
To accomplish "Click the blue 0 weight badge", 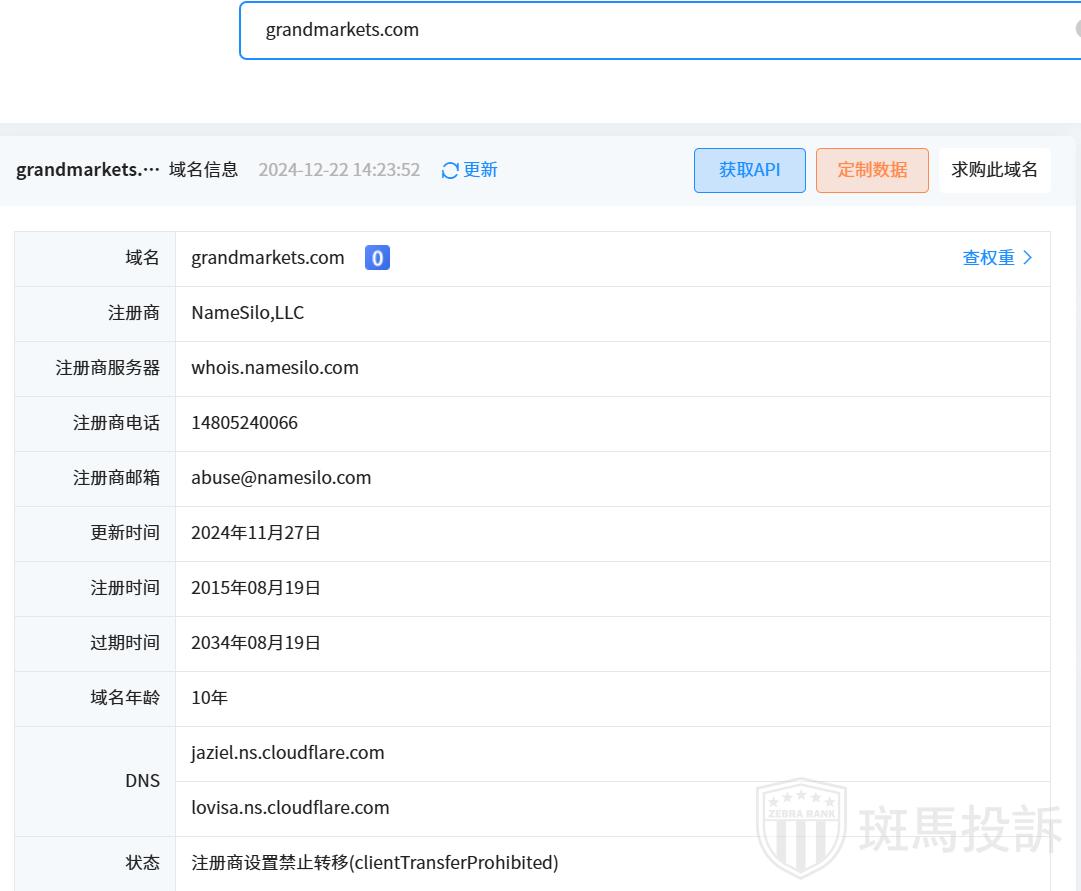I will (x=377, y=258).
